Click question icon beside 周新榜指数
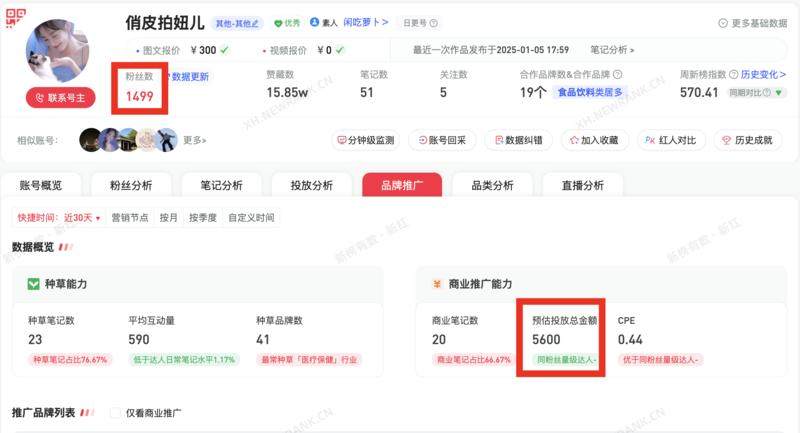The height and width of the screenshot is (433, 800). coord(733,74)
